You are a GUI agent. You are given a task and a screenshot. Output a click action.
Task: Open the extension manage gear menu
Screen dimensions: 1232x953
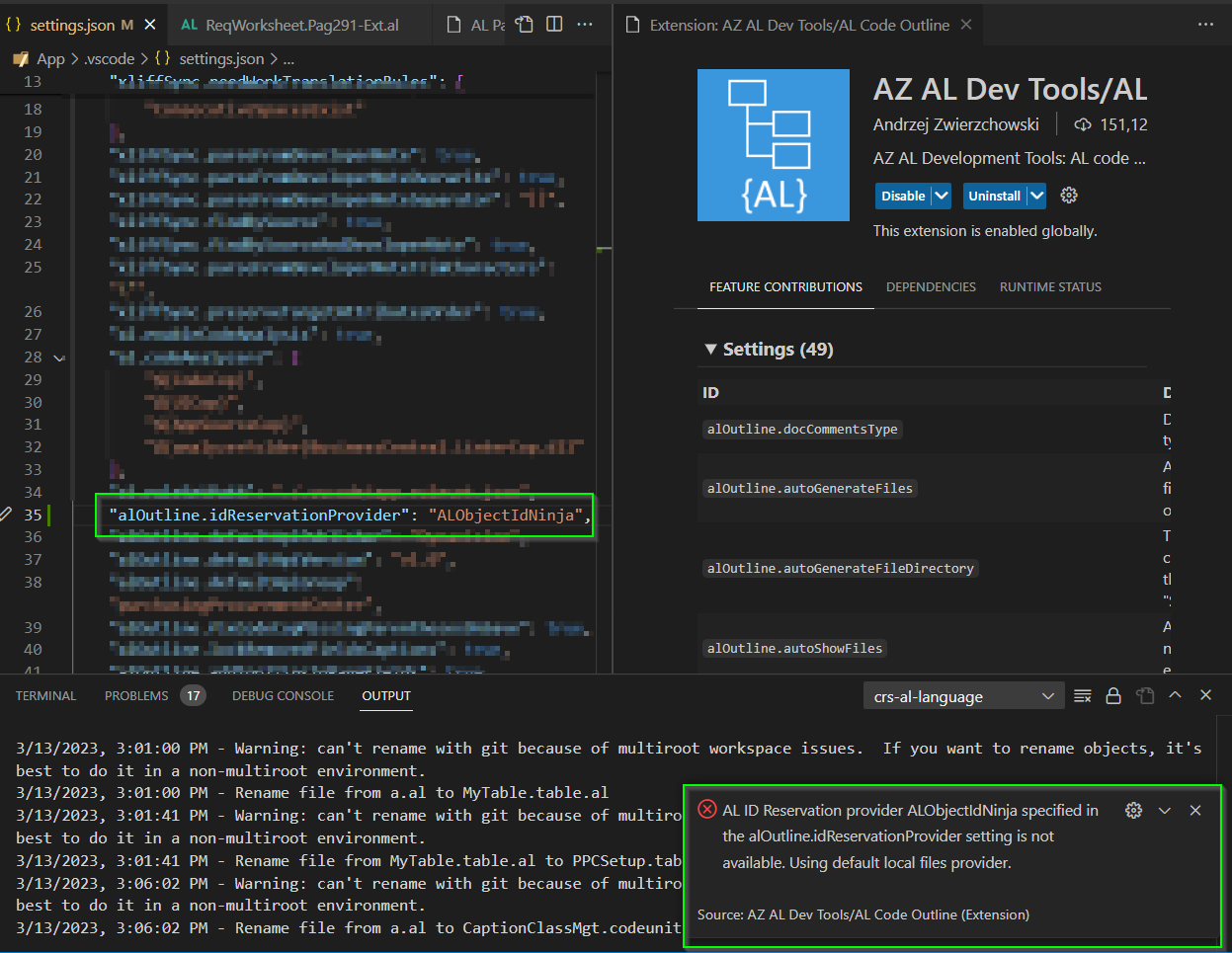click(x=1069, y=196)
